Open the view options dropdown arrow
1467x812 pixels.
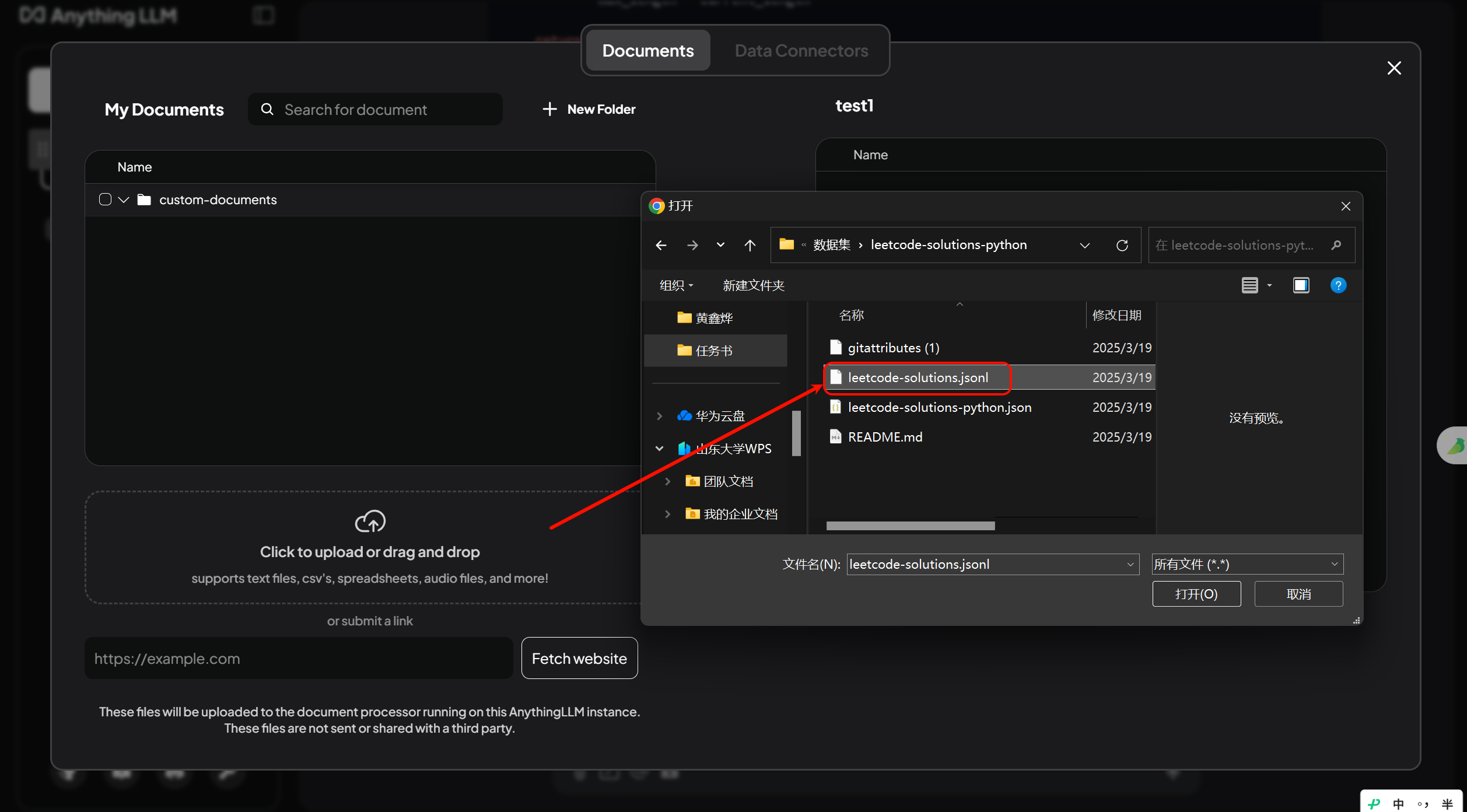1269,285
